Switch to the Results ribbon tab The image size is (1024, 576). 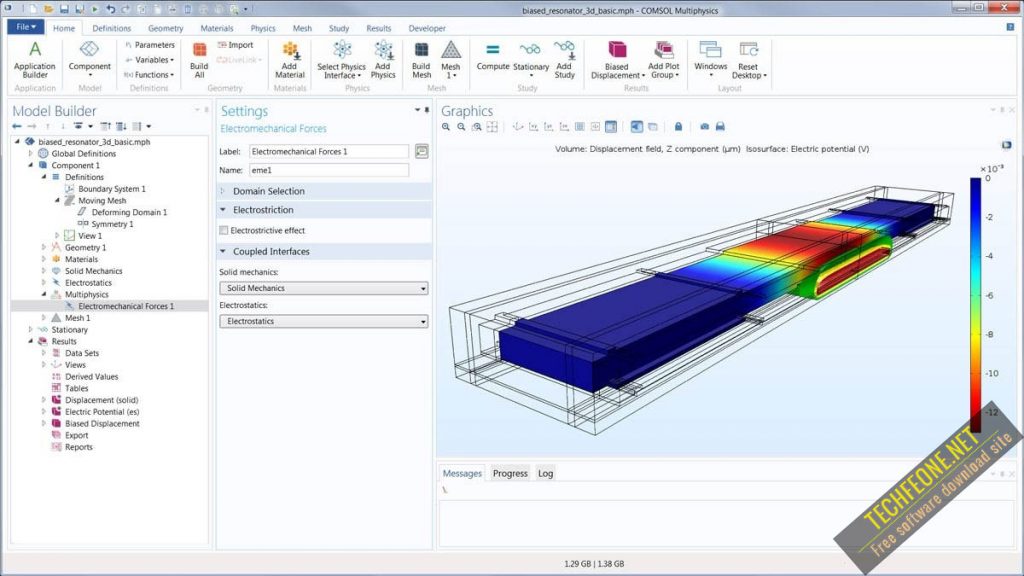(x=379, y=28)
